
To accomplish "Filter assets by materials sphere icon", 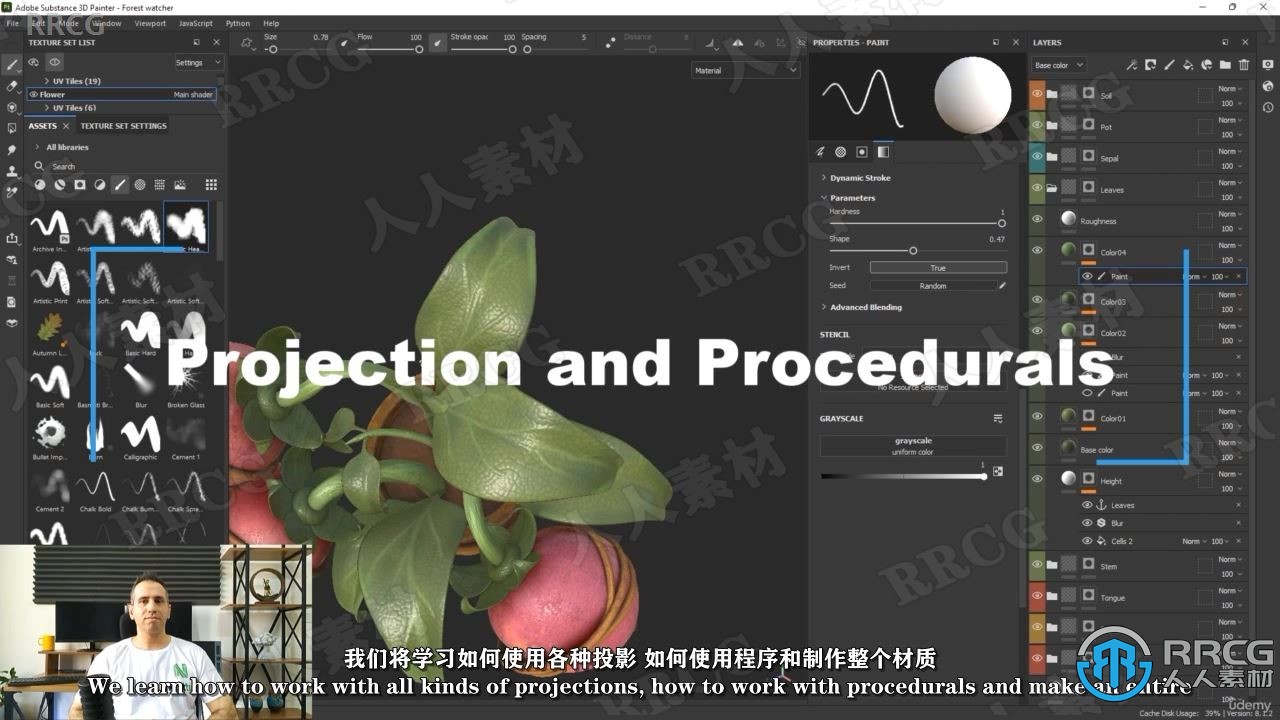I will click(40, 185).
